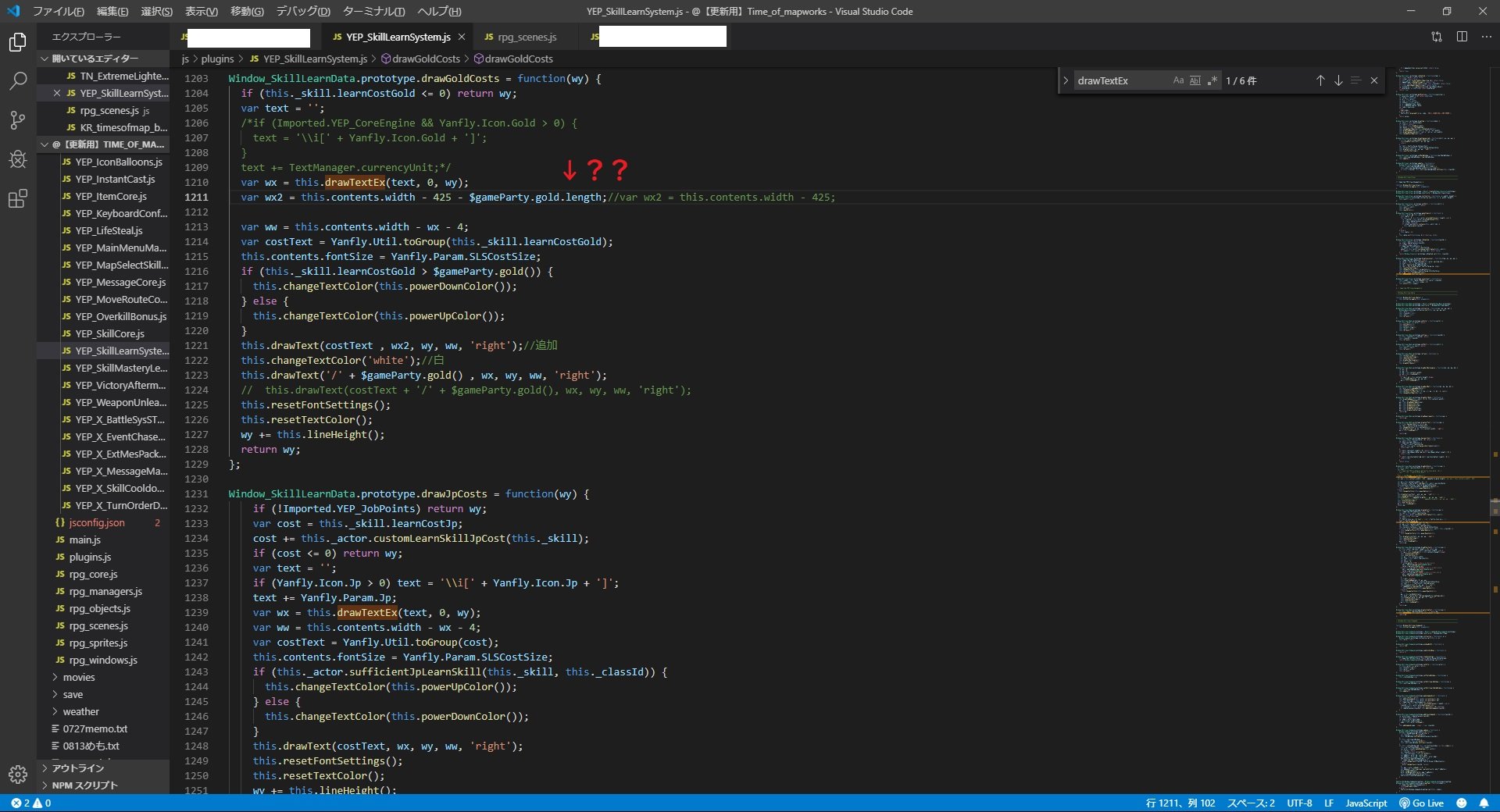Go to previous match in find widget
Screen dimensions: 1500x812
(x=1320, y=80)
